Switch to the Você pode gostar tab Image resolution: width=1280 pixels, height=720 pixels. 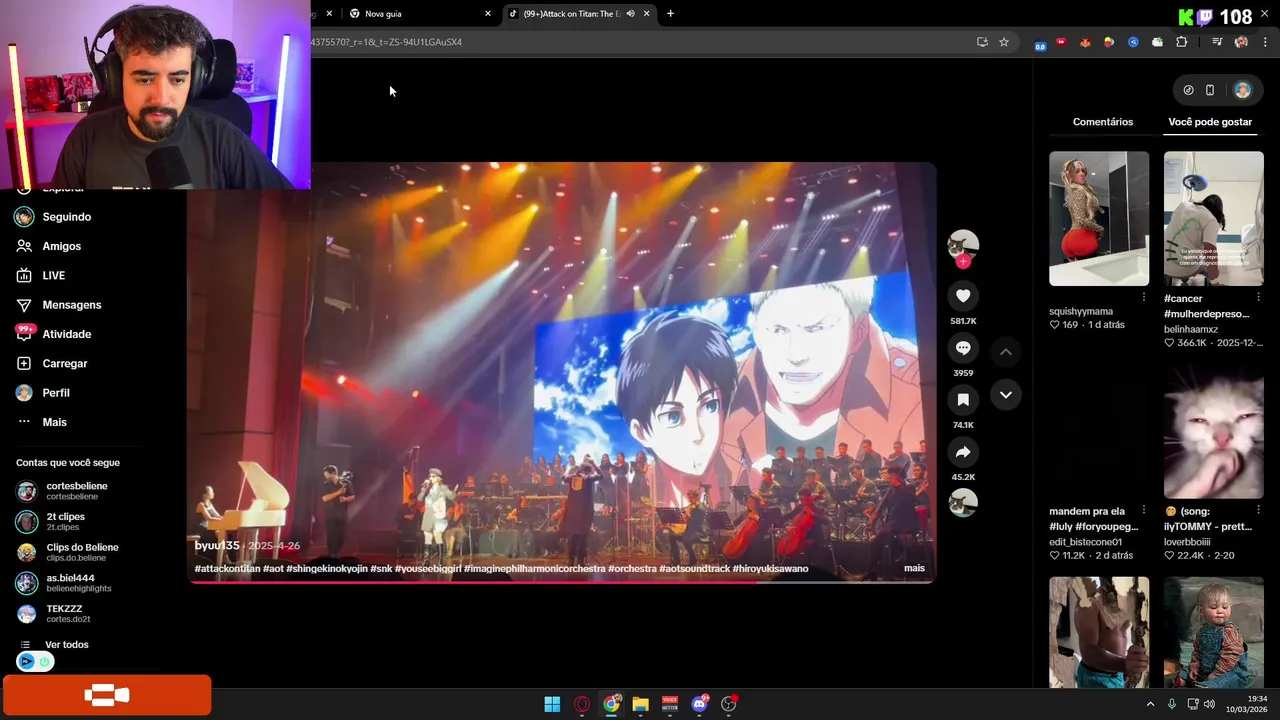[1210, 122]
